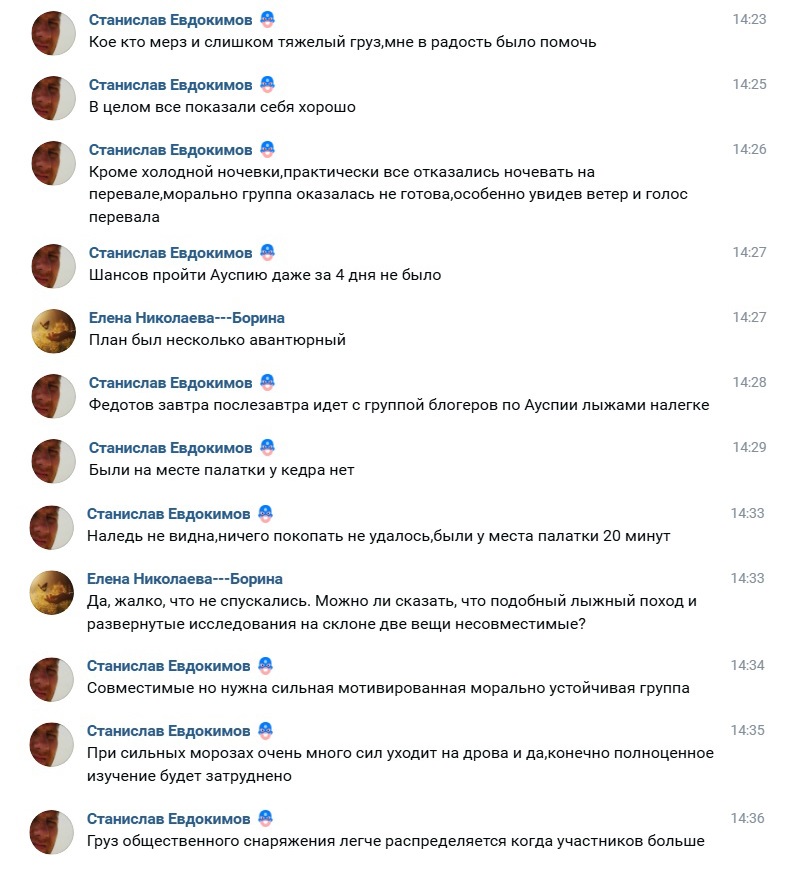Image resolution: width=794 pixels, height=875 pixels.
Task: Open Елена Николаева---Борина name above "Да, жалко"
Action: (x=185, y=579)
